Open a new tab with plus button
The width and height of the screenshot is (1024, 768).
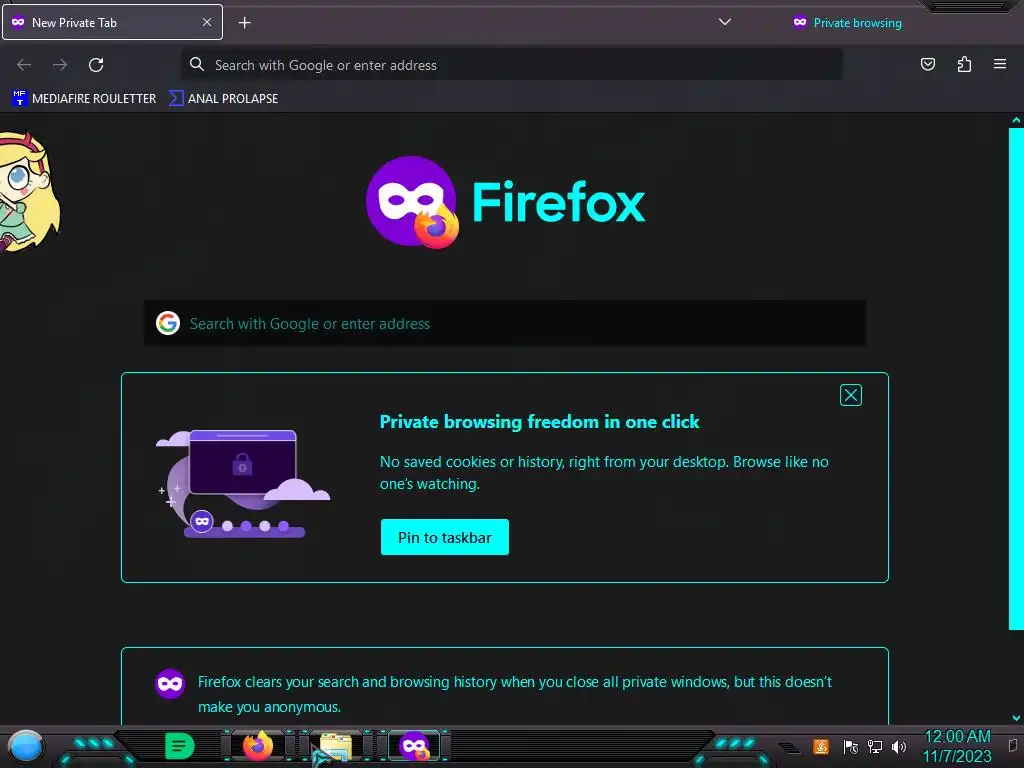pyautogui.click(x=244, y=23)
